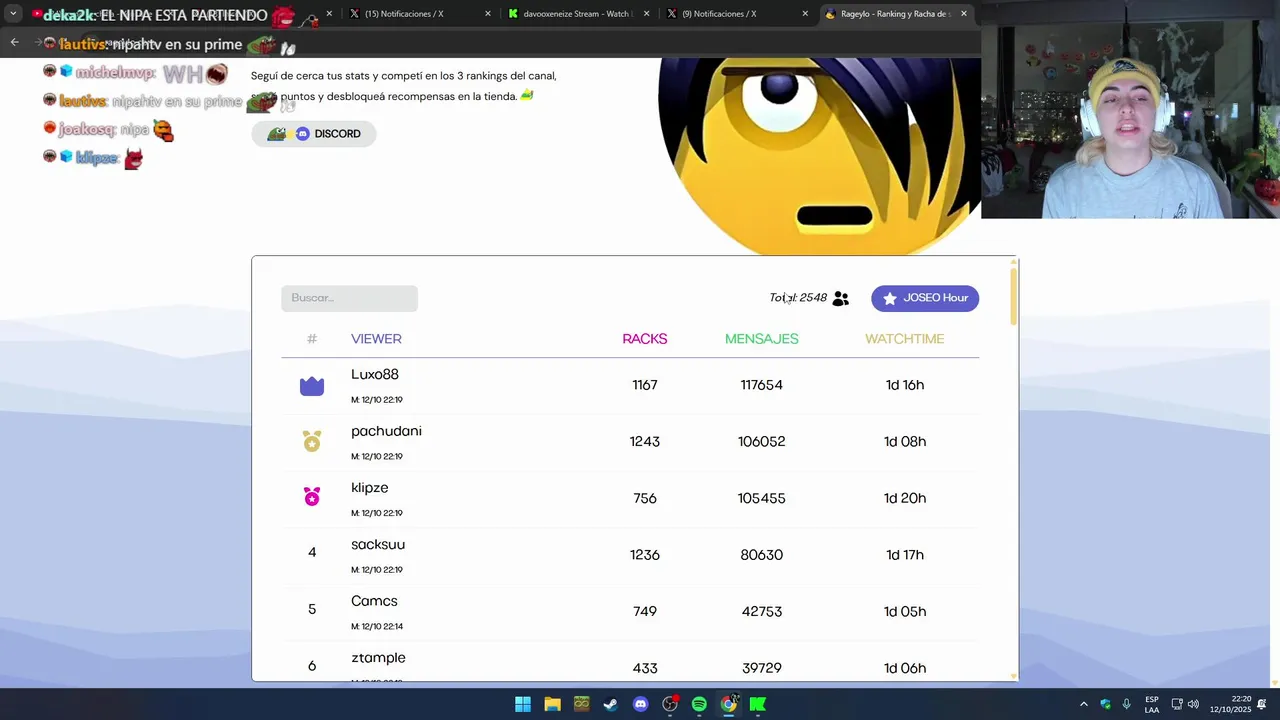
Task: Click the M: 12/10 22:14 timestamp under Camcs
Action: coord(377,626)
